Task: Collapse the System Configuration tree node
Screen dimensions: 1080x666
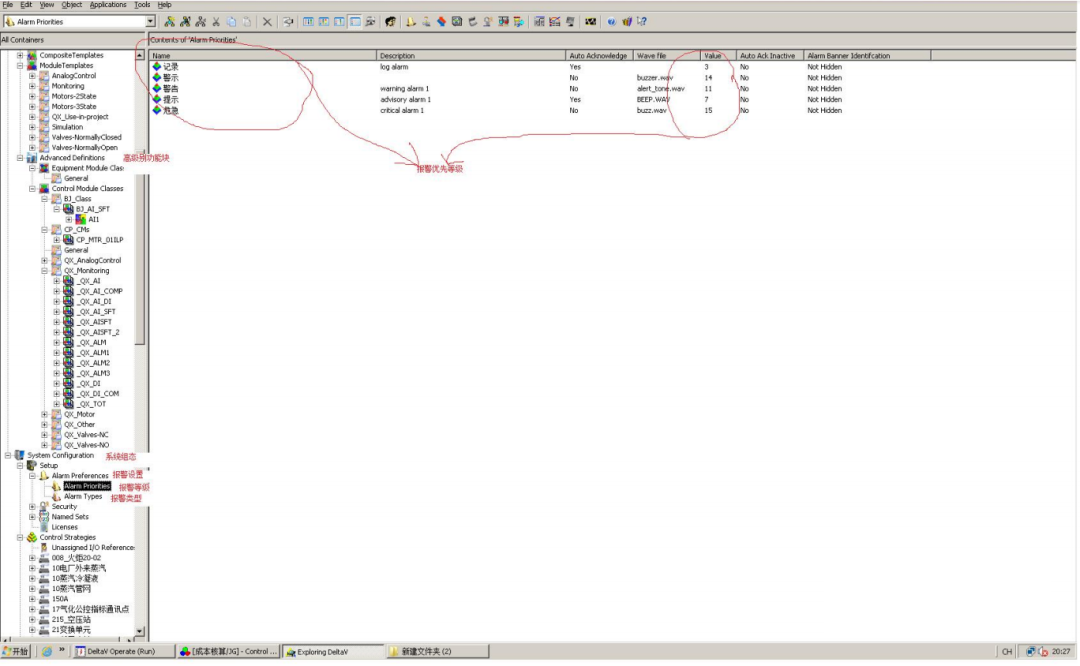Action: 8,456
